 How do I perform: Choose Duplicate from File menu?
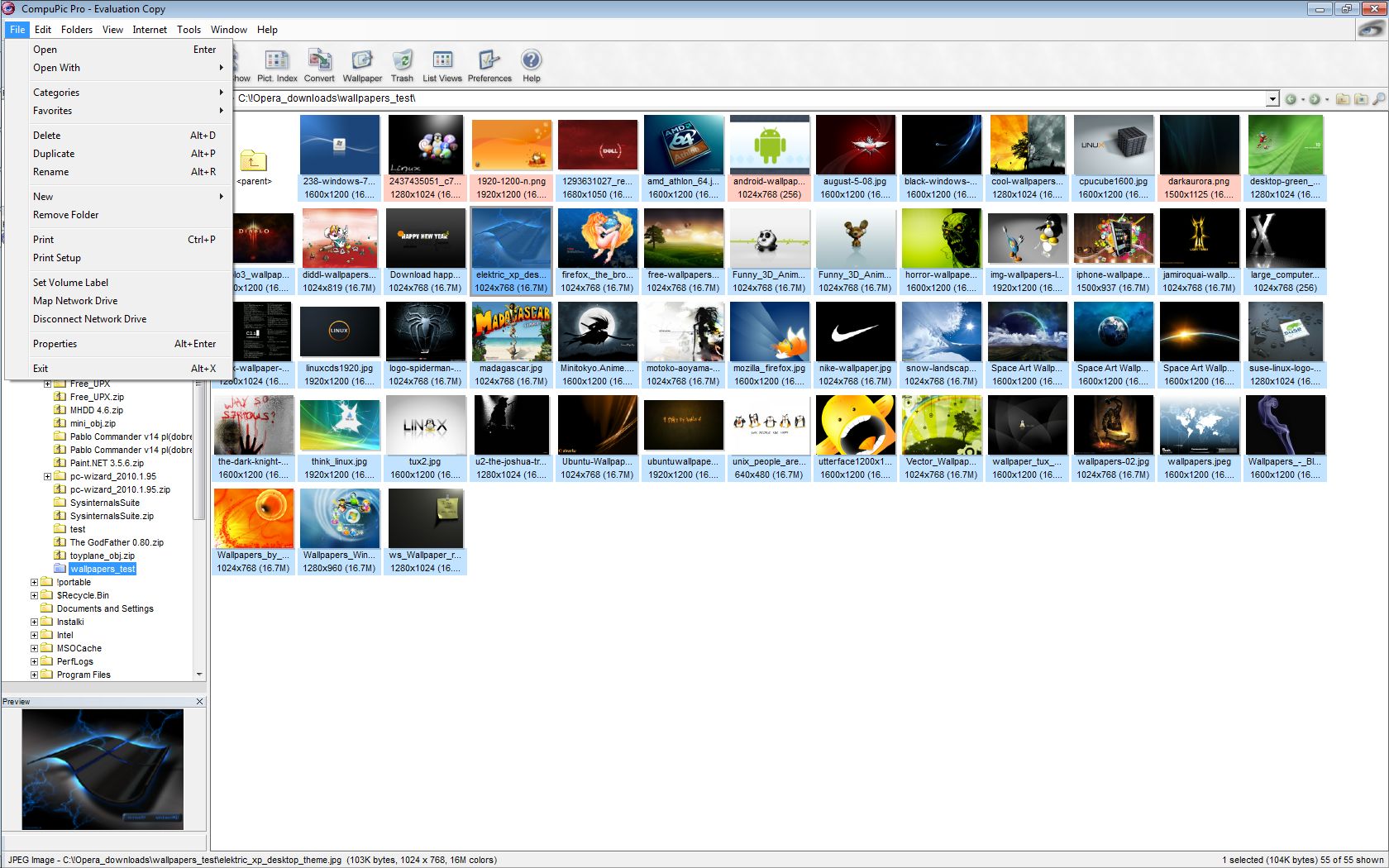[119, 154]
